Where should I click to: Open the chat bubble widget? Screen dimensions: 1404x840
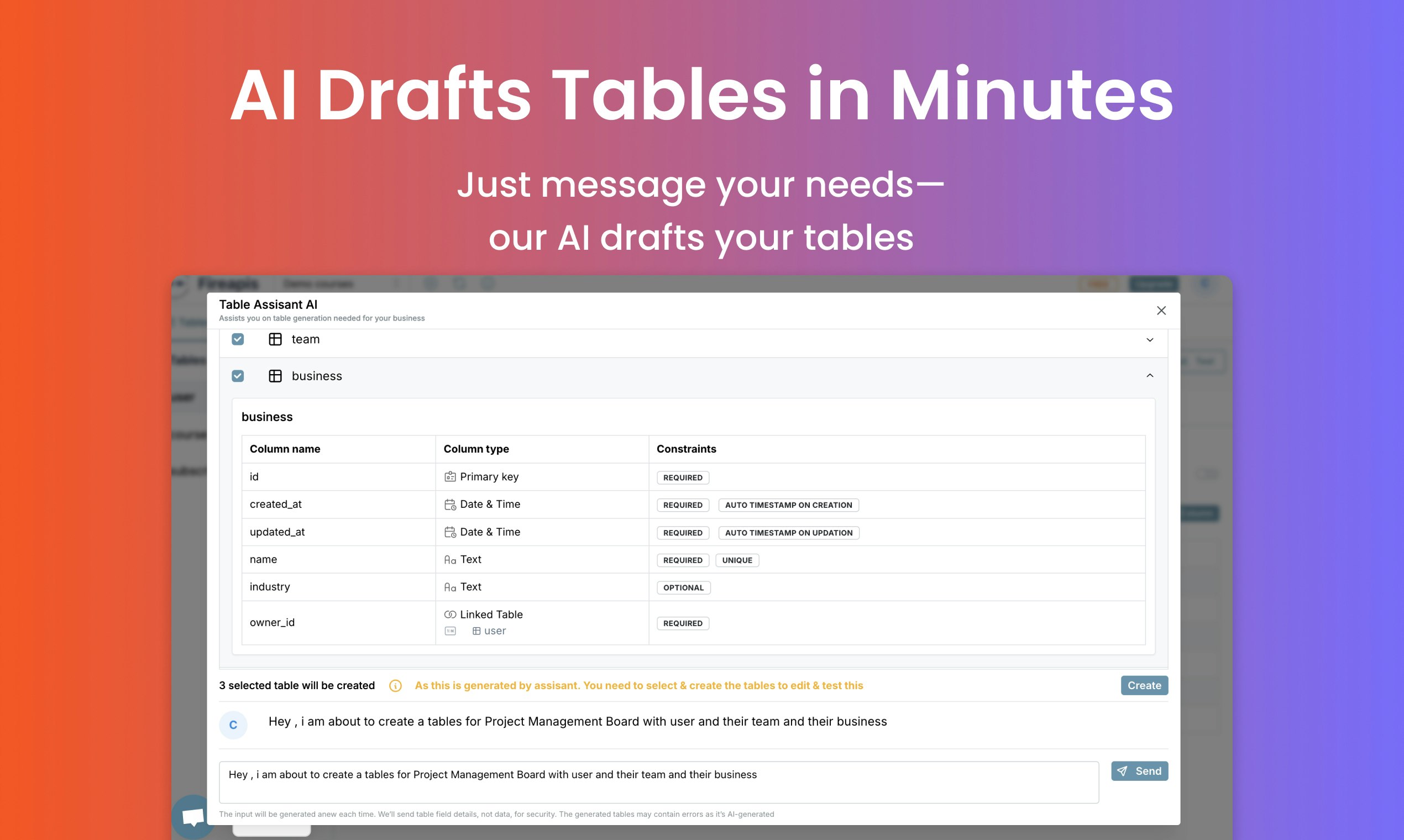point(193,817)
